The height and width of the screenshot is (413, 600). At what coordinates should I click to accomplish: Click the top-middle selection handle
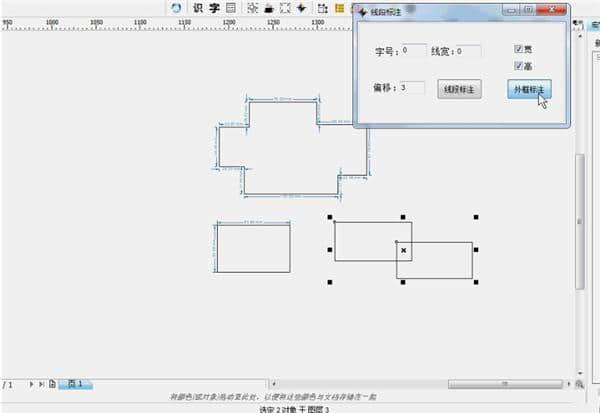point(403,217)
